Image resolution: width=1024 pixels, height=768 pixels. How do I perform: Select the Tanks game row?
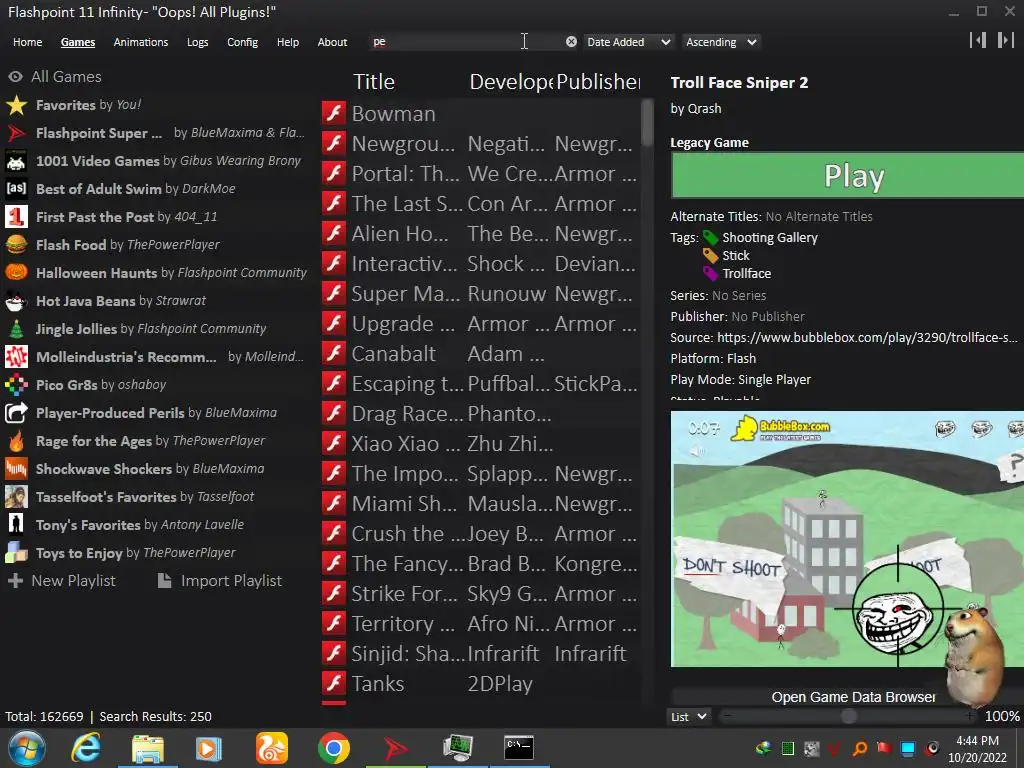click(481, 683)
